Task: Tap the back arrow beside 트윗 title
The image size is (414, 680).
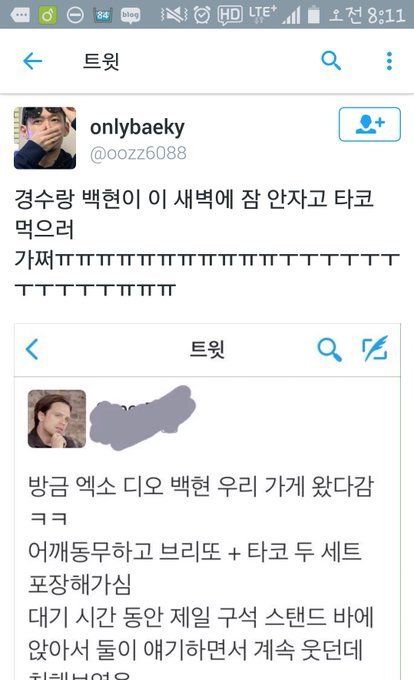Action: (33, 61)
